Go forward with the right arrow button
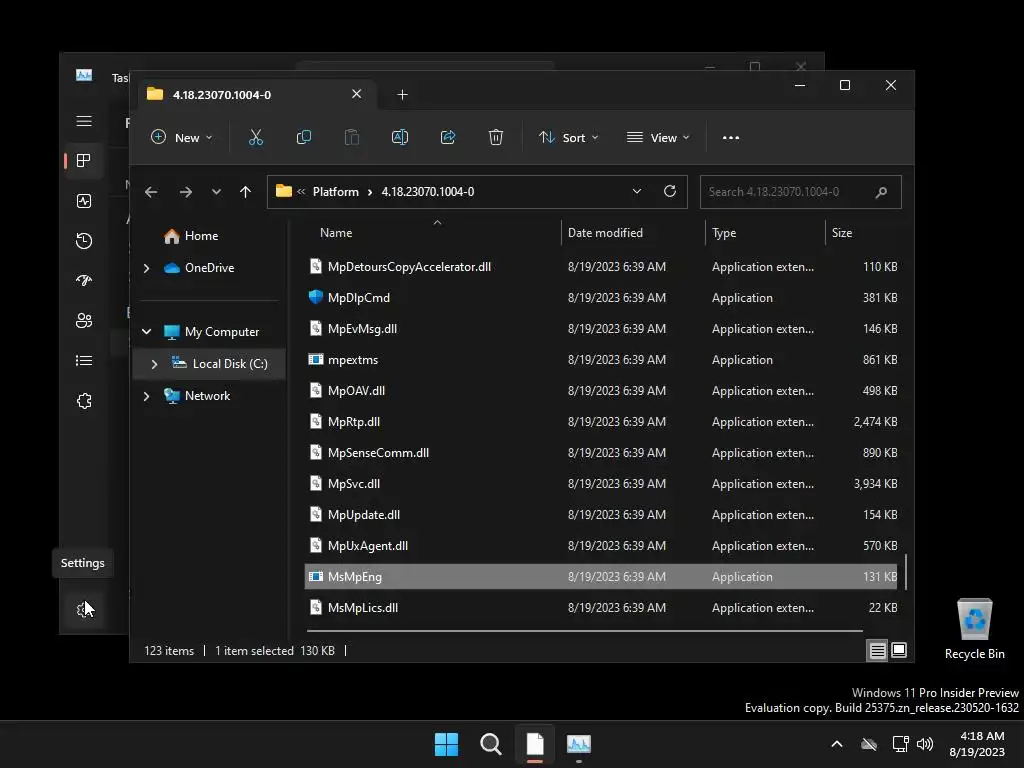 (185, 192)
